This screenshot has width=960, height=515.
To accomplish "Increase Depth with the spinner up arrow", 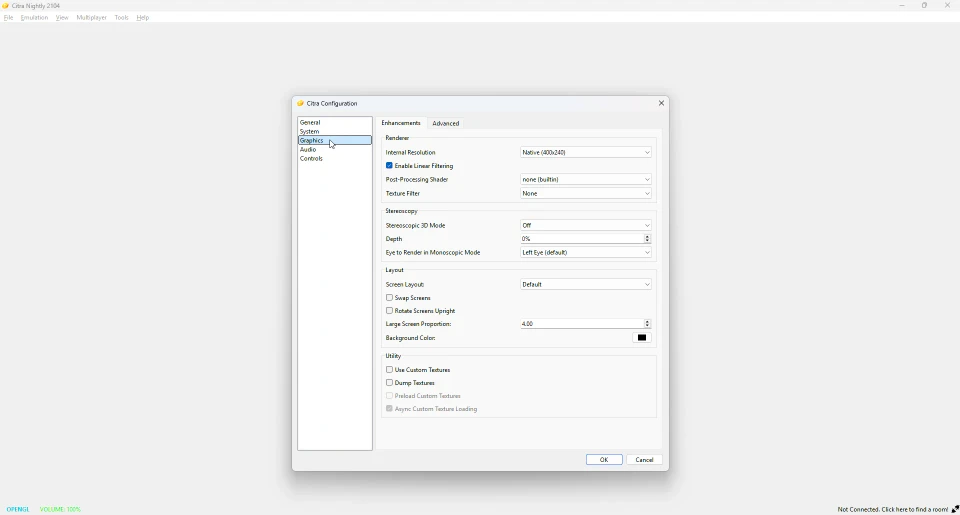I will pos(647,236).
